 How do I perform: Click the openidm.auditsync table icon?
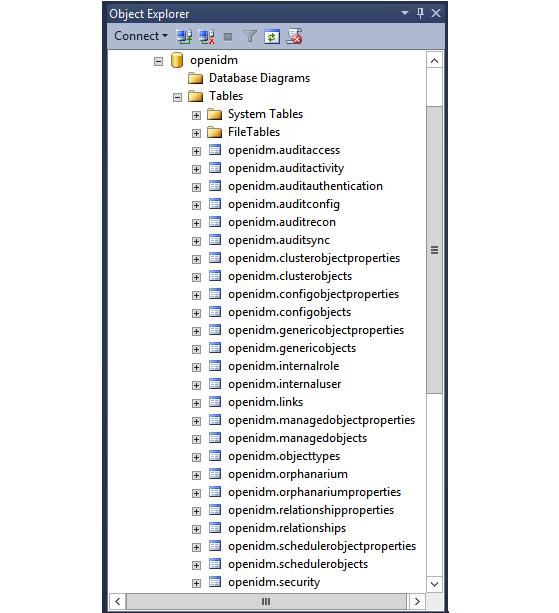pyautogui.click(x=215, y=240)
